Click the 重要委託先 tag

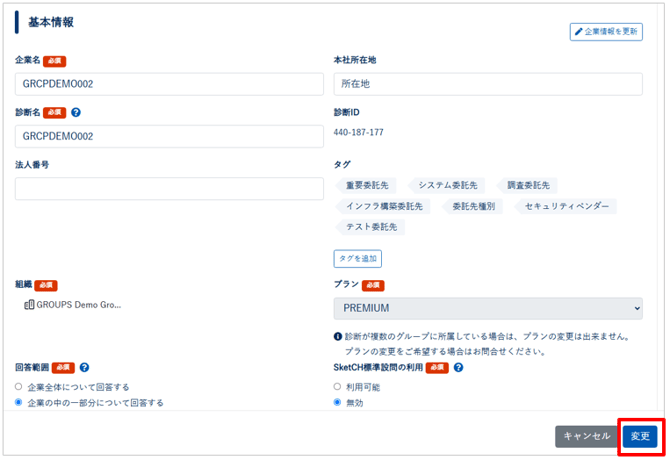[366, 185]
